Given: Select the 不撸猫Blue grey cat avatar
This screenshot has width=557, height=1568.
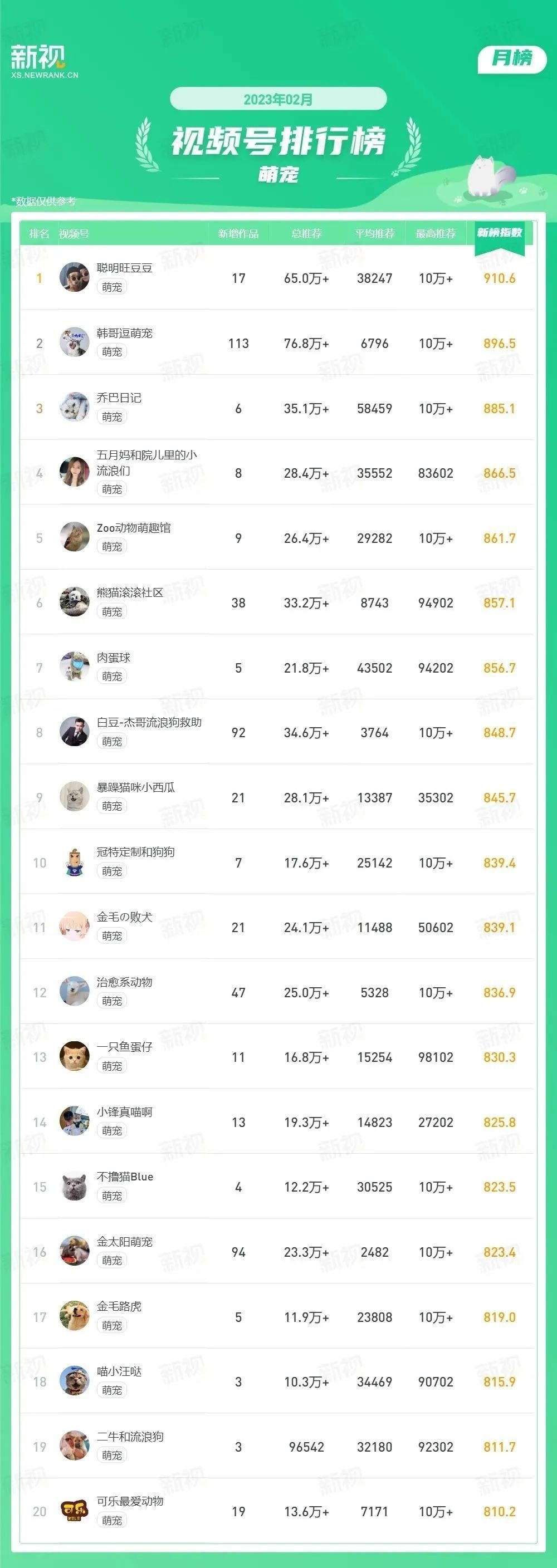Looking at the screenshot, I should pyautogui.click(x=74, y=1187).
